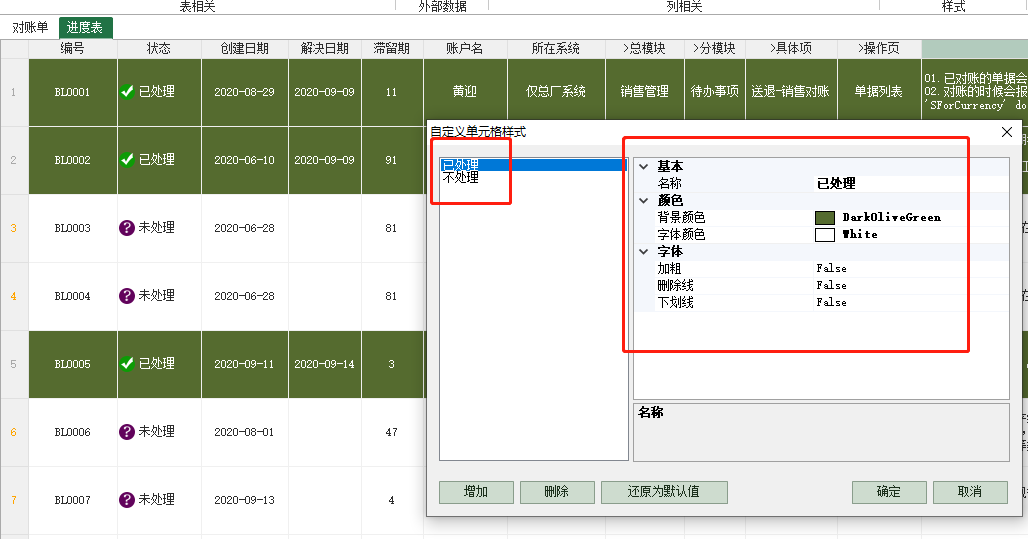Collapse the 颜色 property group
Image resolution: width=1028 pixels, height=539 pixels.
coord(644,200)
